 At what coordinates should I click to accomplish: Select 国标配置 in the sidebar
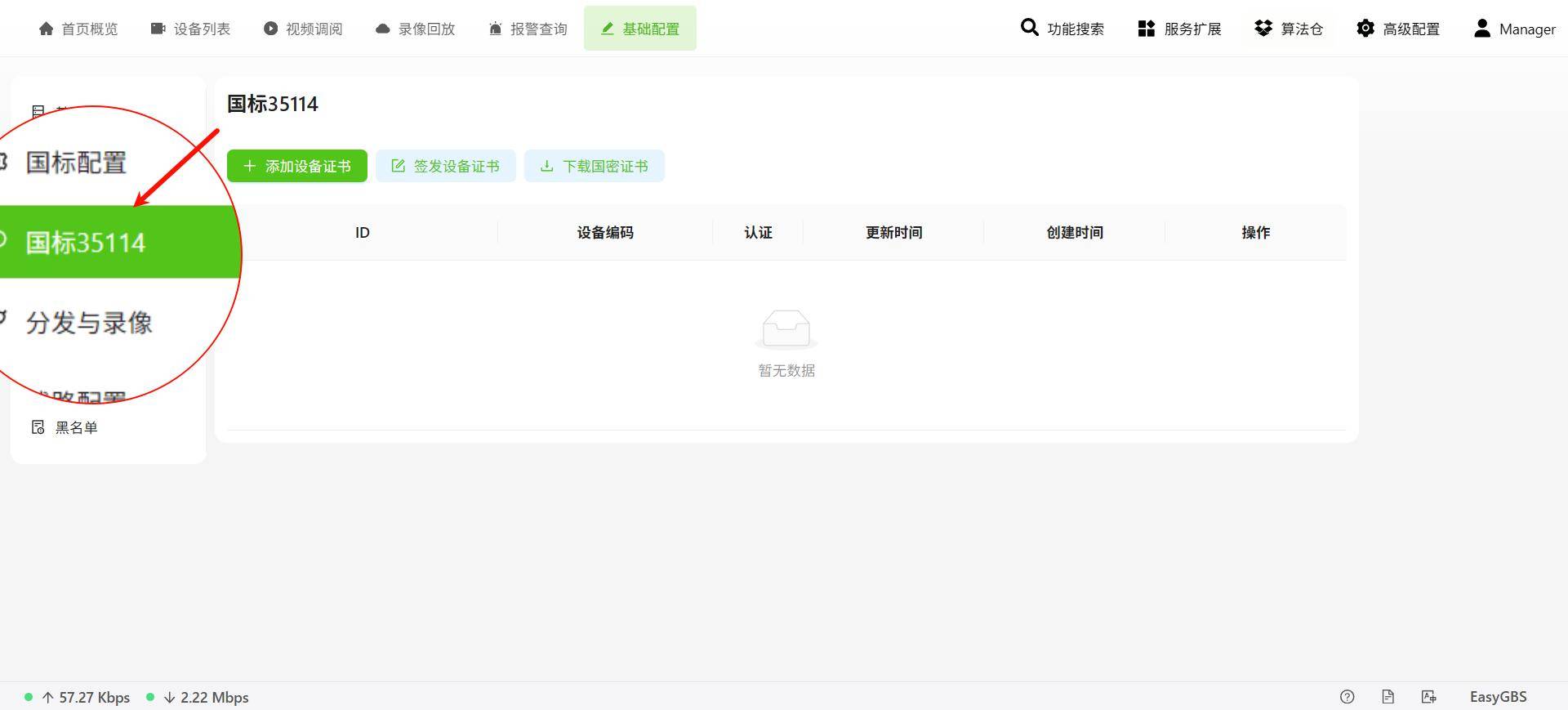[x=76, y=163]
